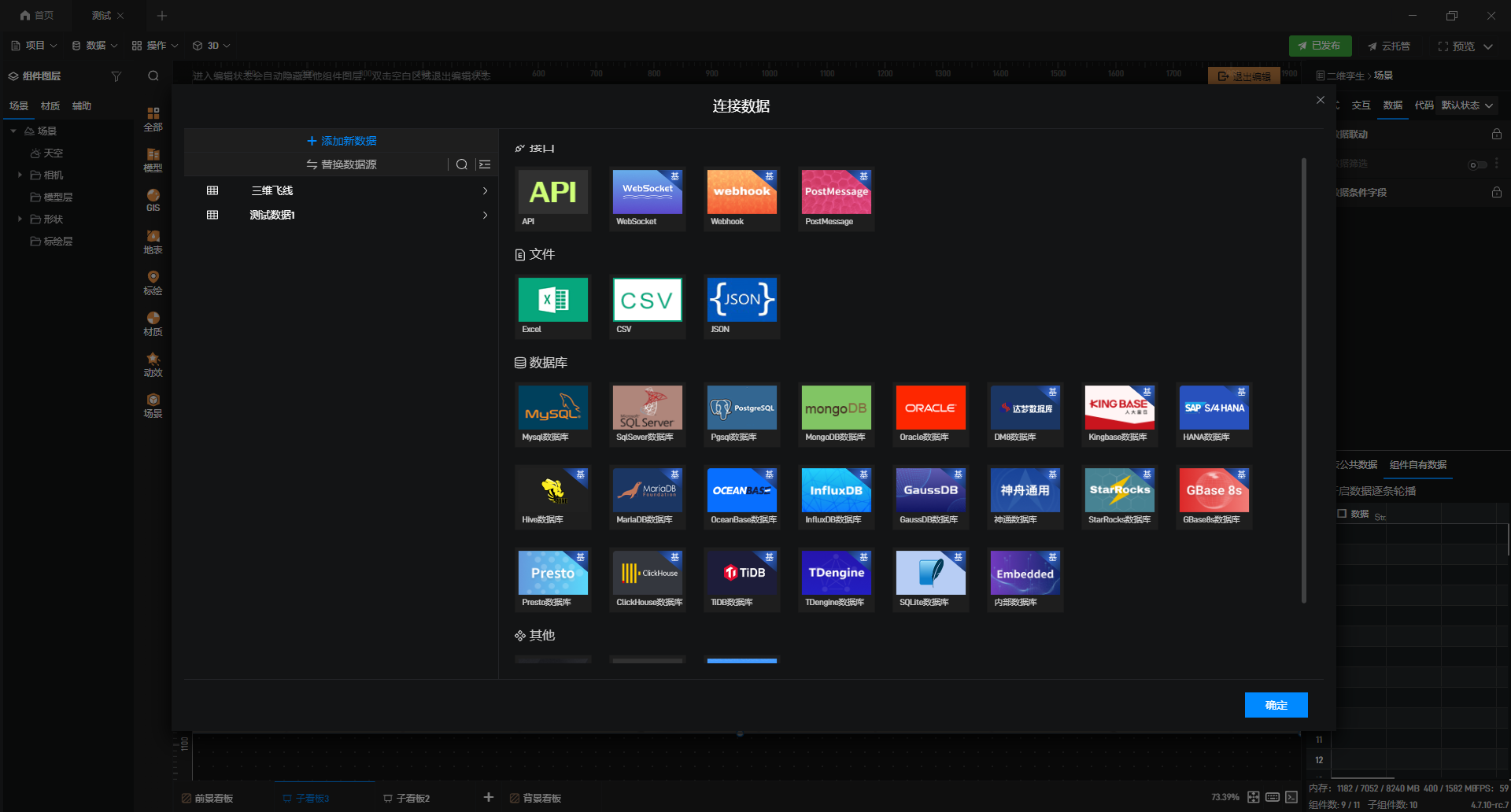The image size is (1511, 812).
Task: Tick the 数据 checkbox in right panel
Action: [x=1343, y=514]
